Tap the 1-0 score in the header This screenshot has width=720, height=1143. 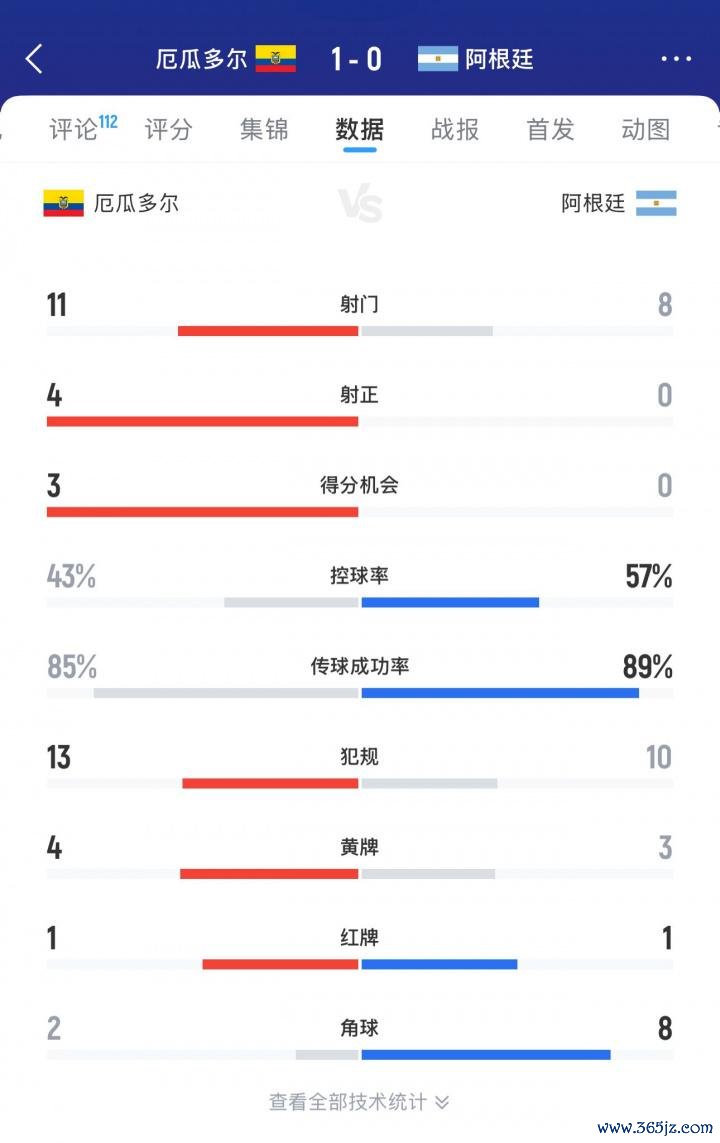tap(356, 59)
